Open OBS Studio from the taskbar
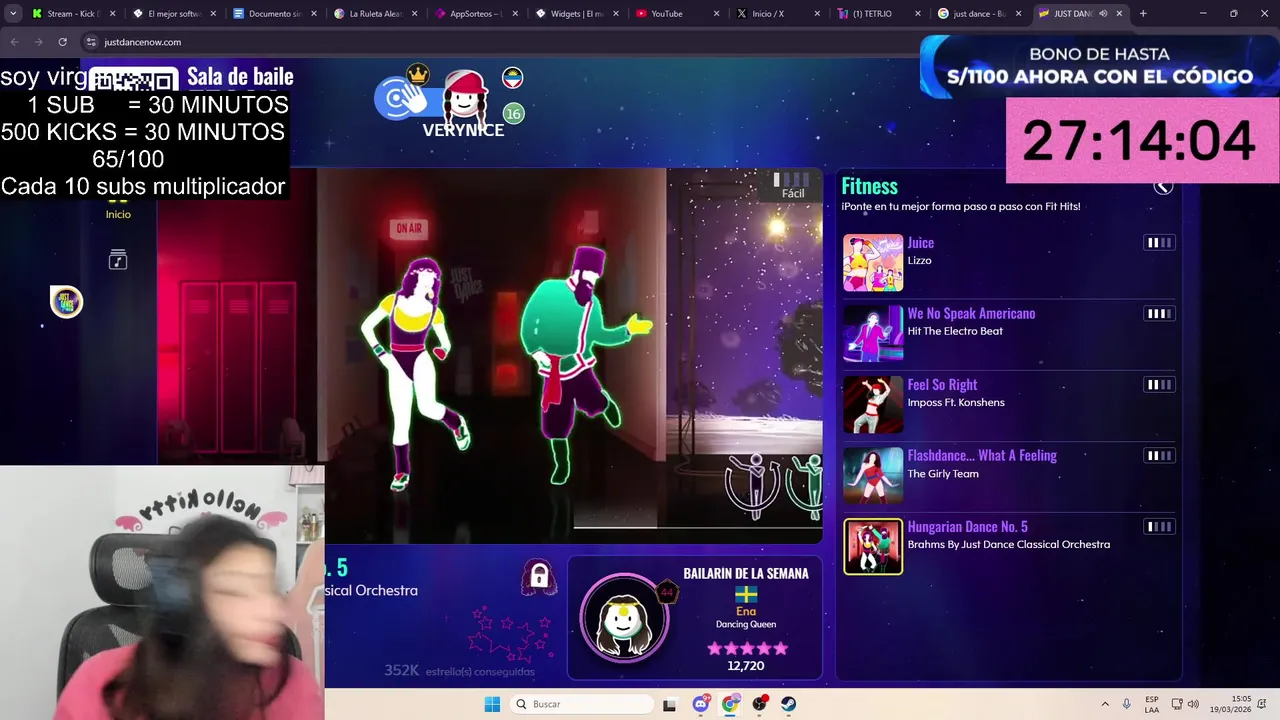This screenshot has width=1280, height=720. click(760, 704)
